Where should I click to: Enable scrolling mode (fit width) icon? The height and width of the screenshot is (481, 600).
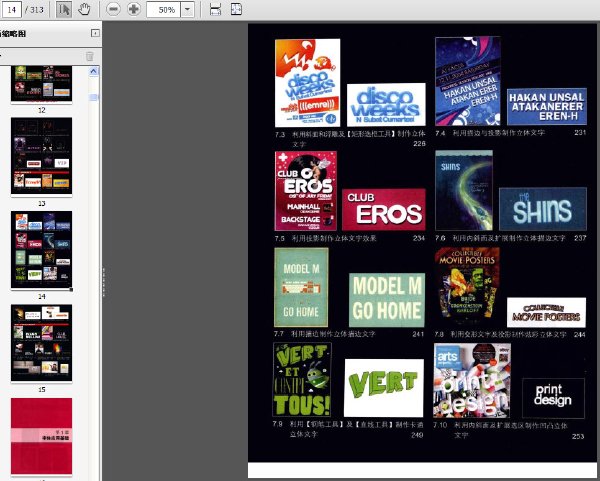click(x=215, y=9)
